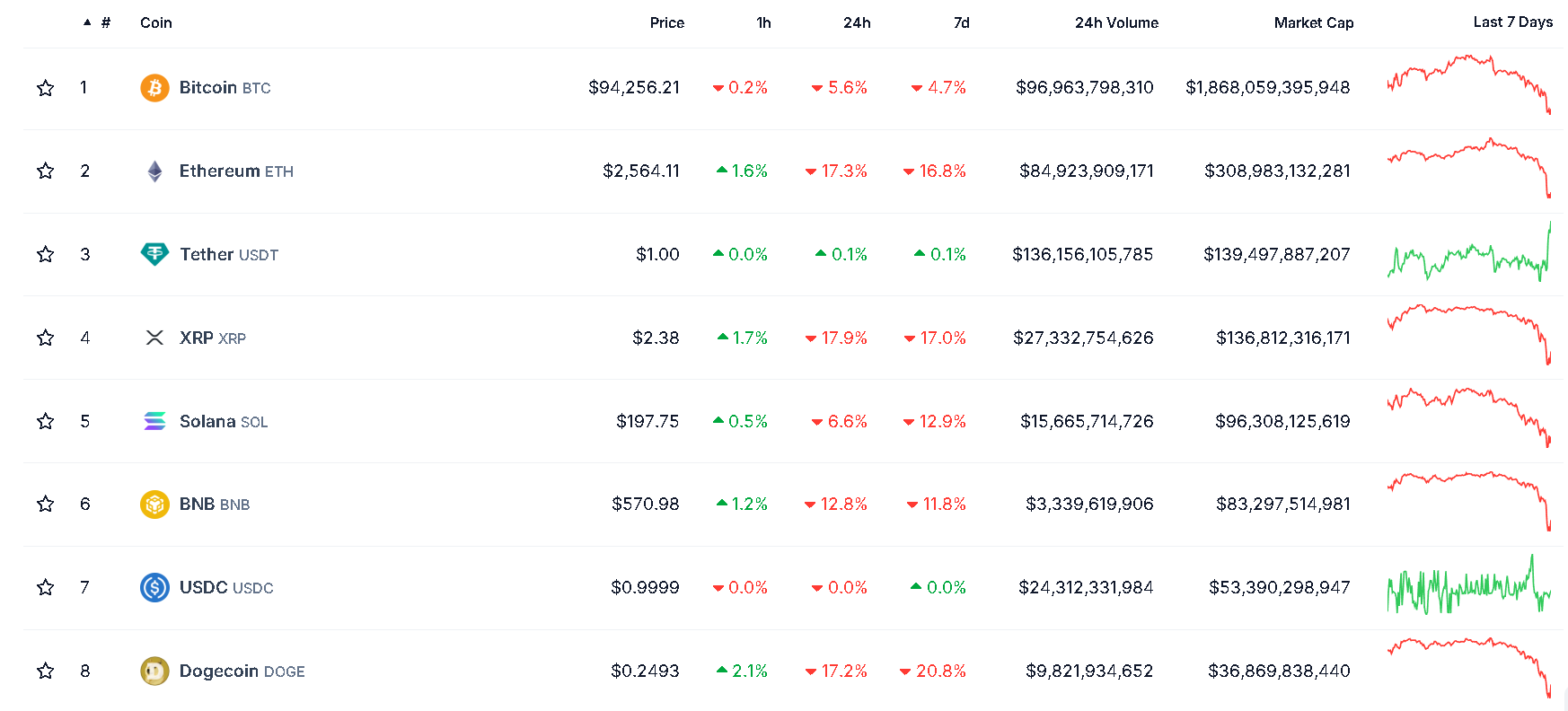Sort the list by Market Cap header
Viewport: 1568px width, 711px height.
1313,22
